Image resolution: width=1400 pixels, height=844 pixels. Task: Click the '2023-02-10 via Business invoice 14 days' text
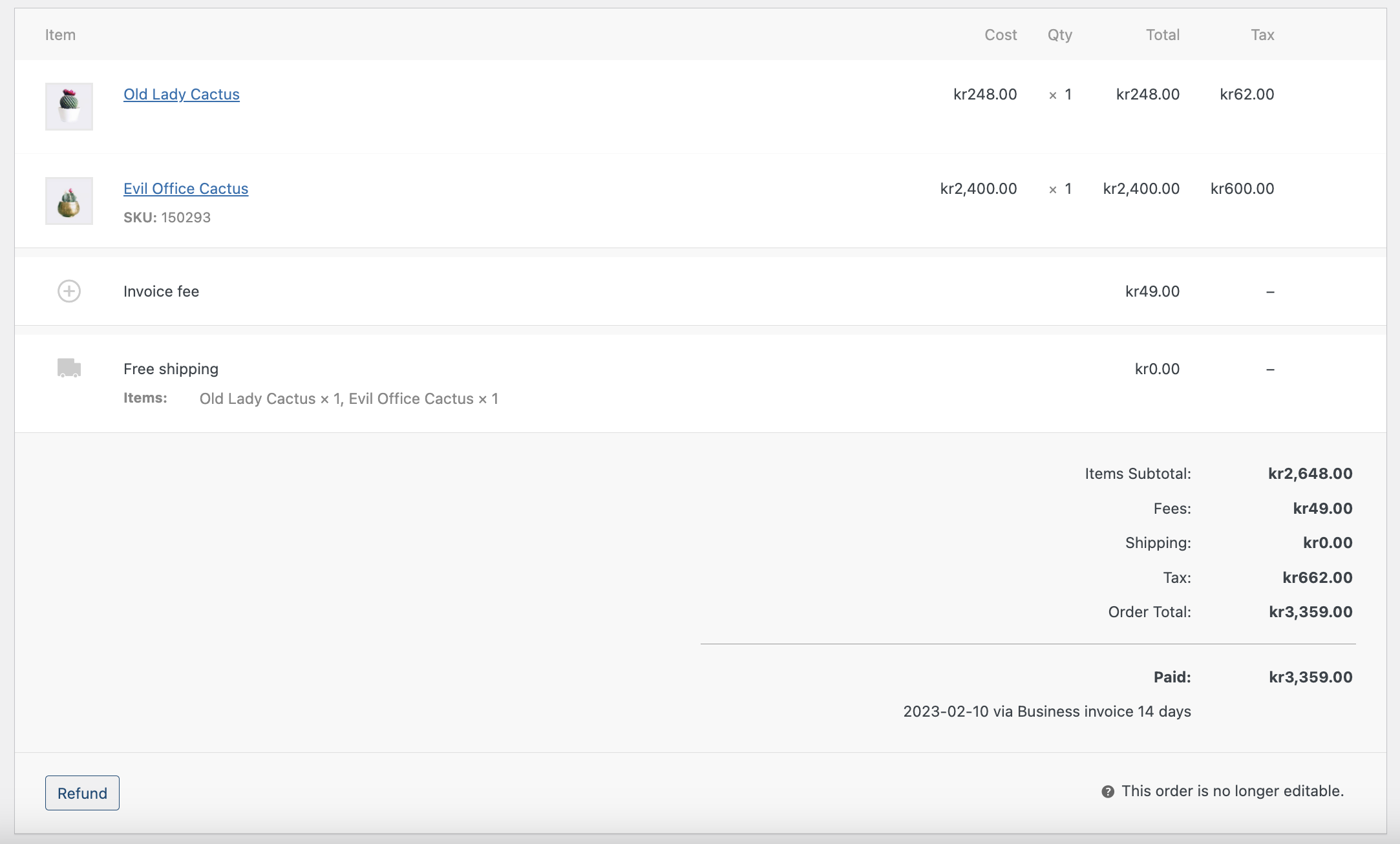[1047, 712]
